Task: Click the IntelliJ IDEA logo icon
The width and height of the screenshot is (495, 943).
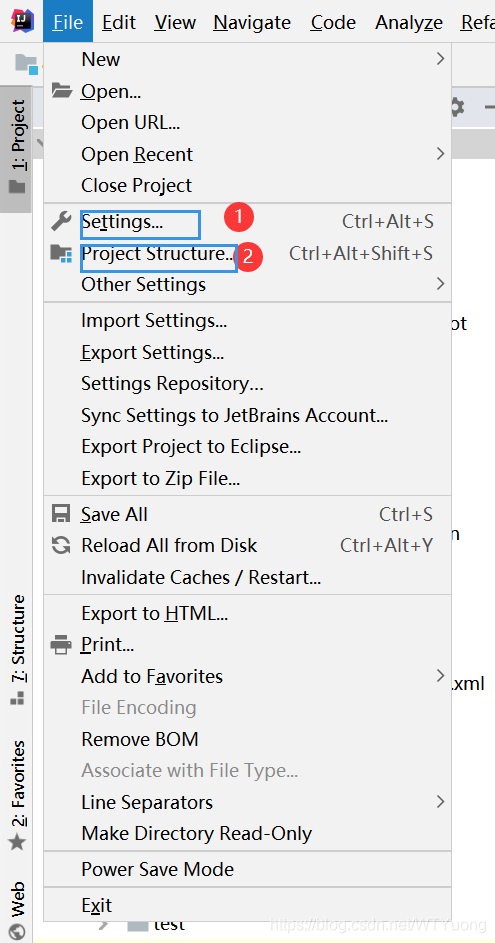Action: (x=22, y=21)
